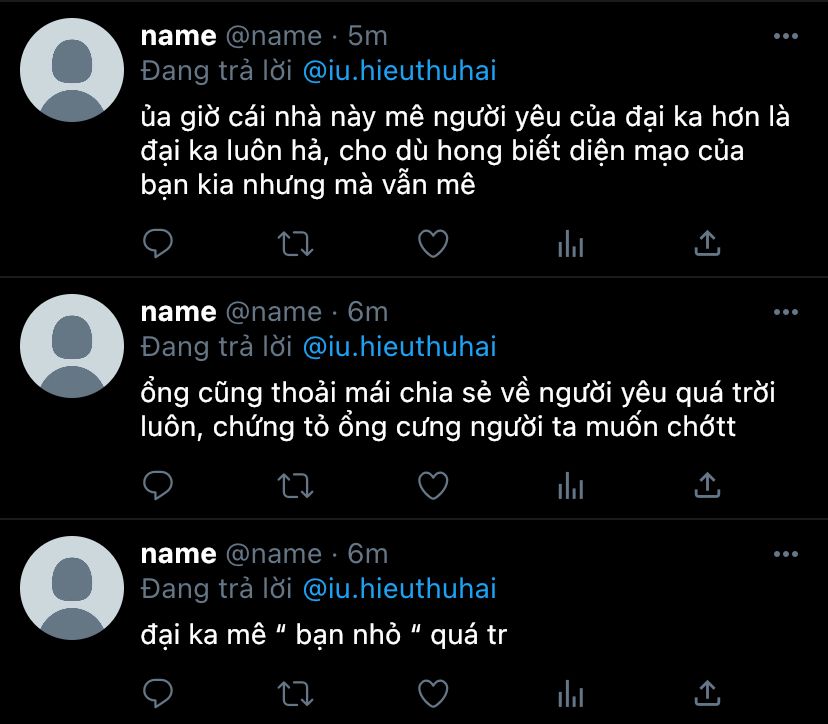Retweet the first tweet posted 5m ago
This screenshot has height=724, width=828.
coord(295,244)
